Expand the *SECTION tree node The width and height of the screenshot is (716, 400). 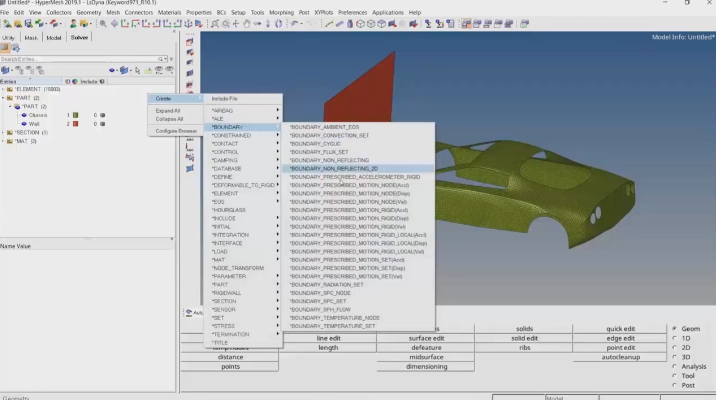(x=5, y=132)
